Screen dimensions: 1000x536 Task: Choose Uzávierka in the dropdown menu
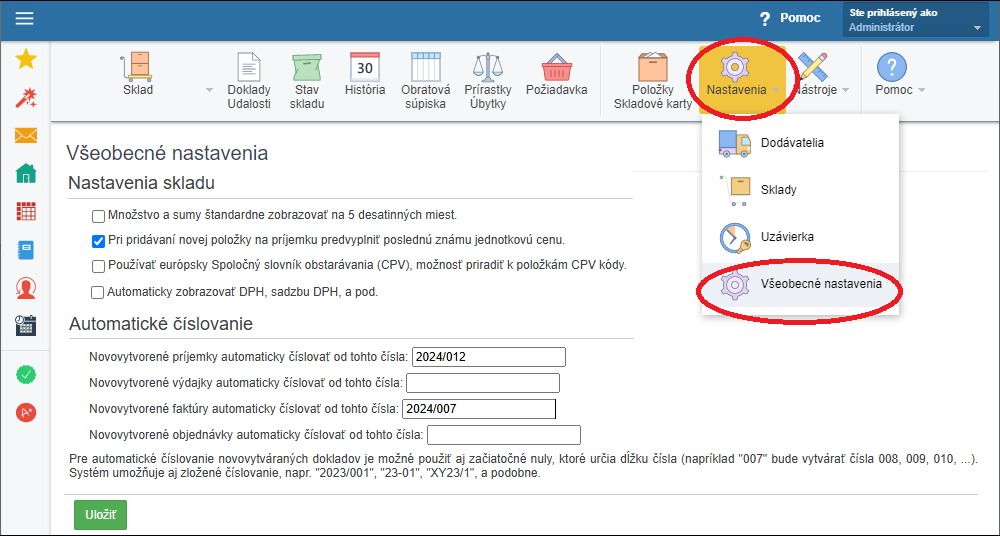point(787,237)
